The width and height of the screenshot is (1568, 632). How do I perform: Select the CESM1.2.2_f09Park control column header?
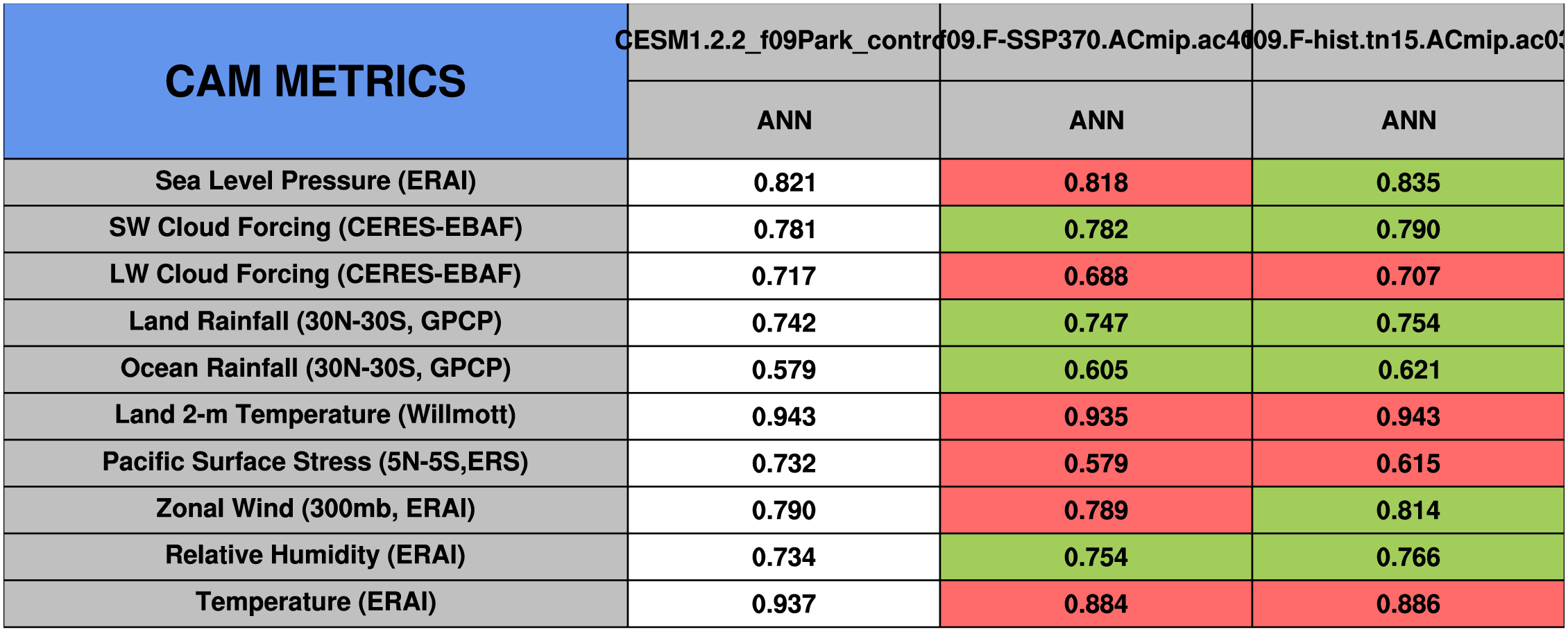coord(783,41)
